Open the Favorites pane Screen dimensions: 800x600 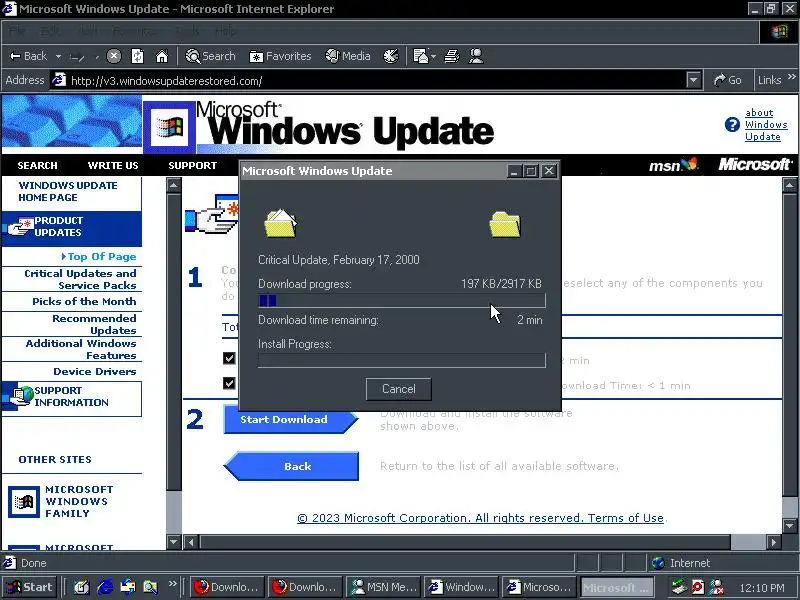[280, 56]
